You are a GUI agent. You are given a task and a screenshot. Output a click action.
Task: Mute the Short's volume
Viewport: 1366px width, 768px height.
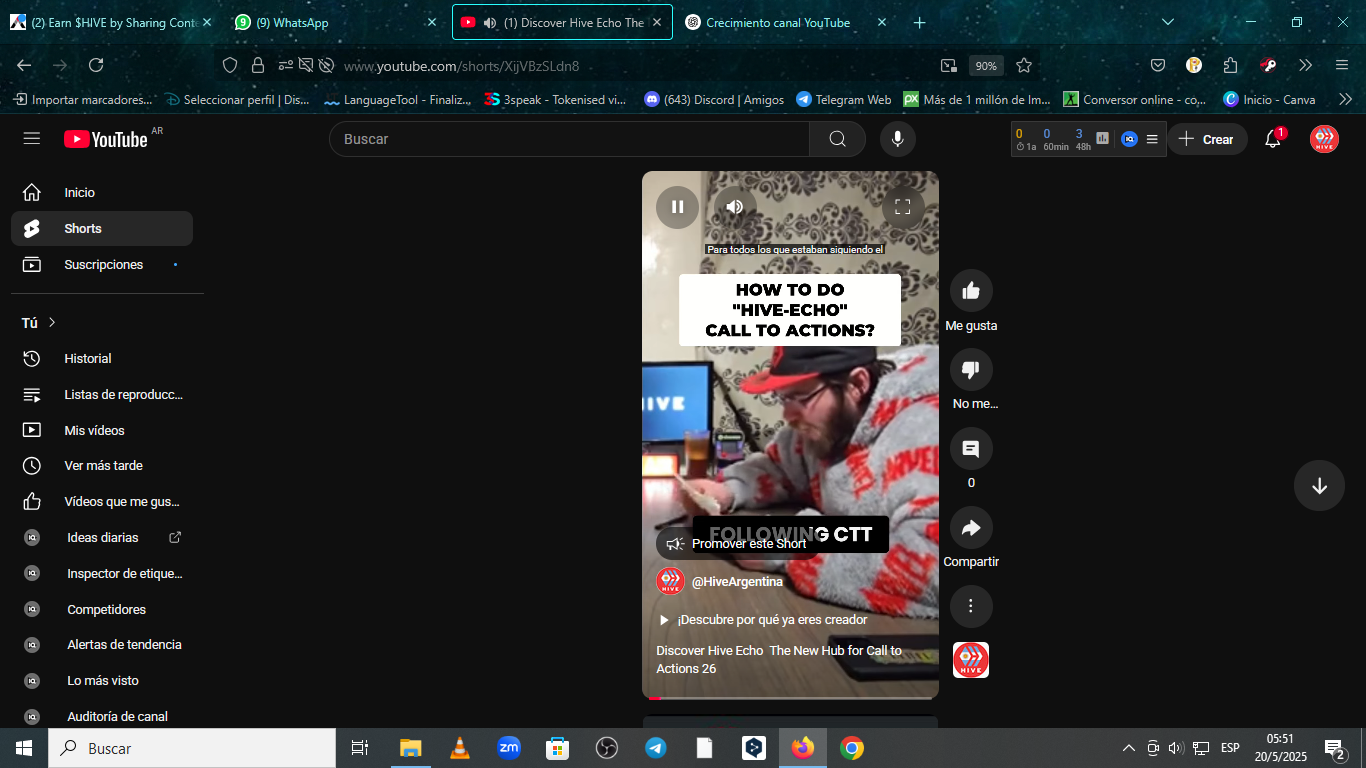tap(735, 207)
